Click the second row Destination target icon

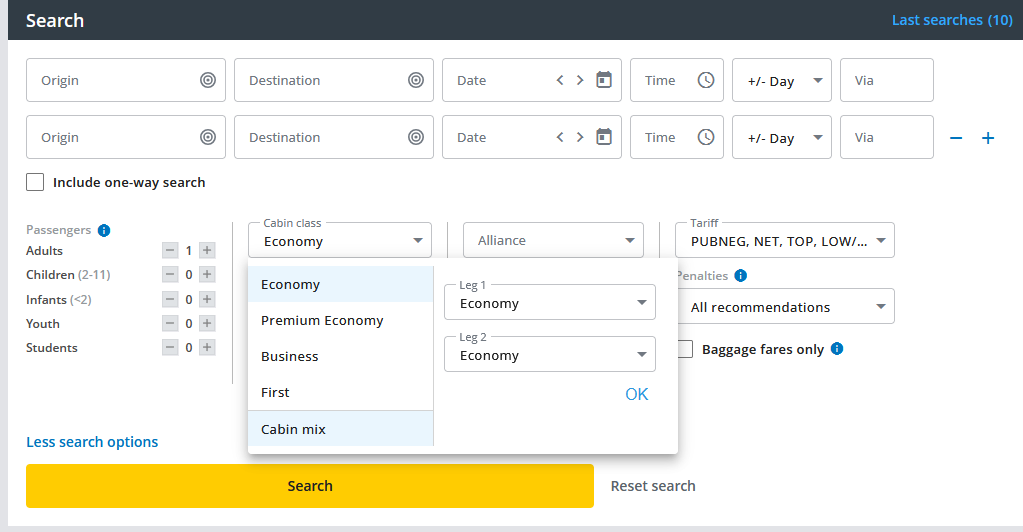(x=416, y=137)
